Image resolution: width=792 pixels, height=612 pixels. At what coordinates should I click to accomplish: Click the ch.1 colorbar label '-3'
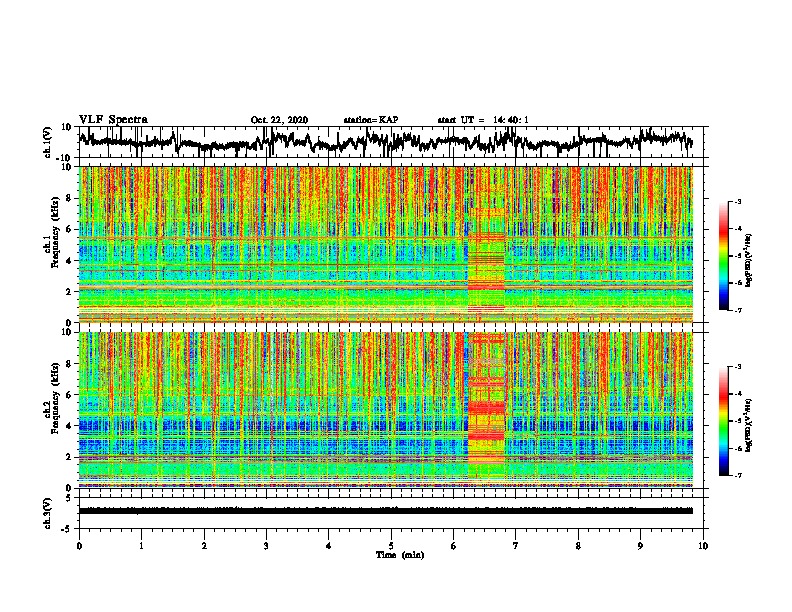pos(737,201)
